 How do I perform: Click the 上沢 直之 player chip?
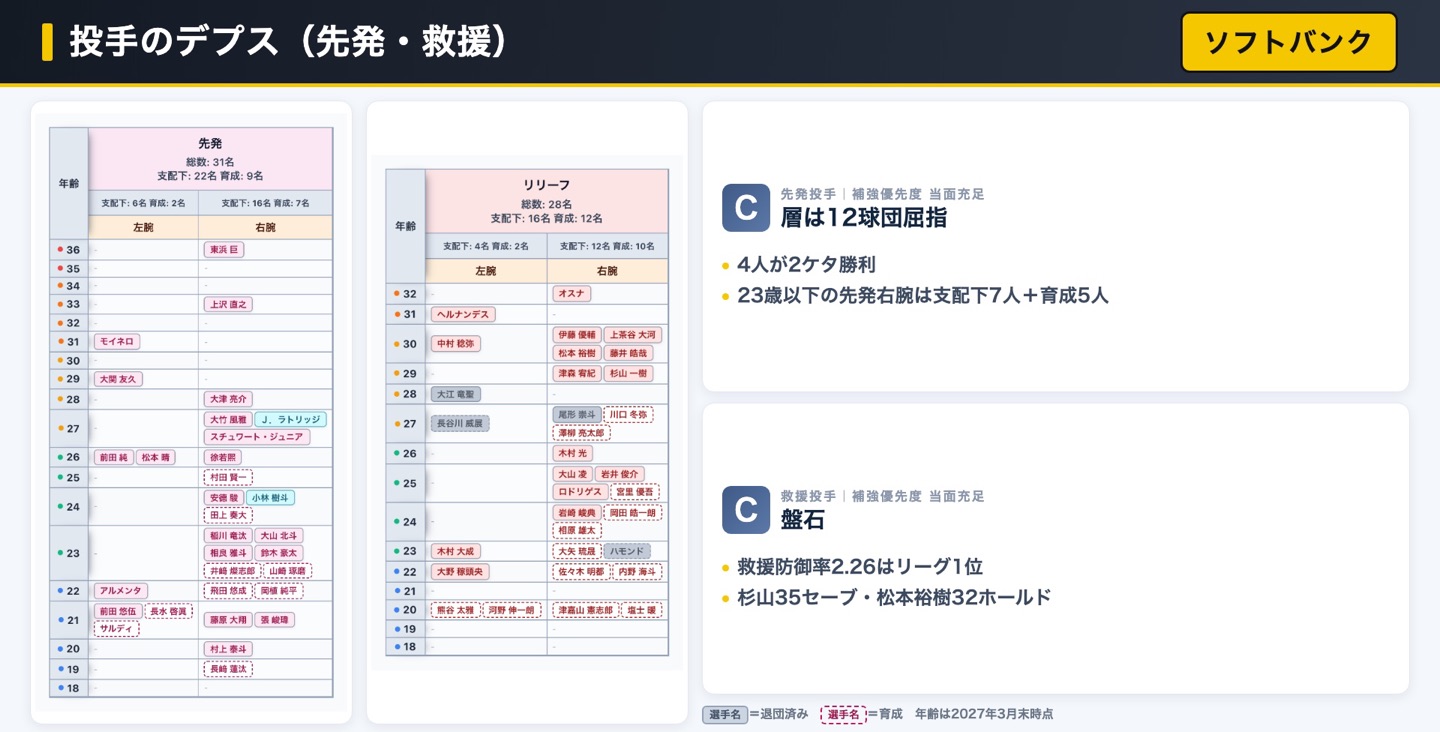click(x=228, y=304)
